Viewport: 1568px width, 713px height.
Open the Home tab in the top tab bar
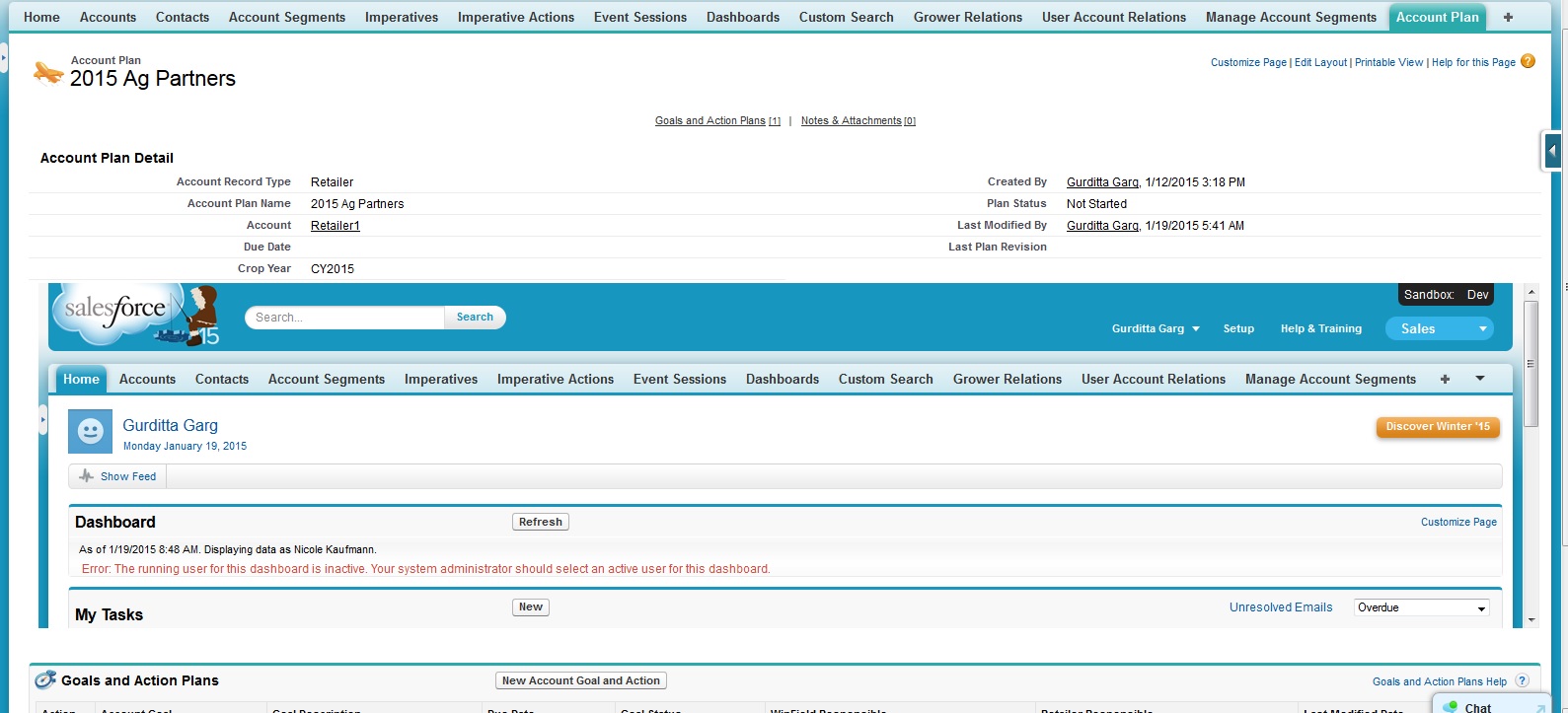(x=41, y=17)
